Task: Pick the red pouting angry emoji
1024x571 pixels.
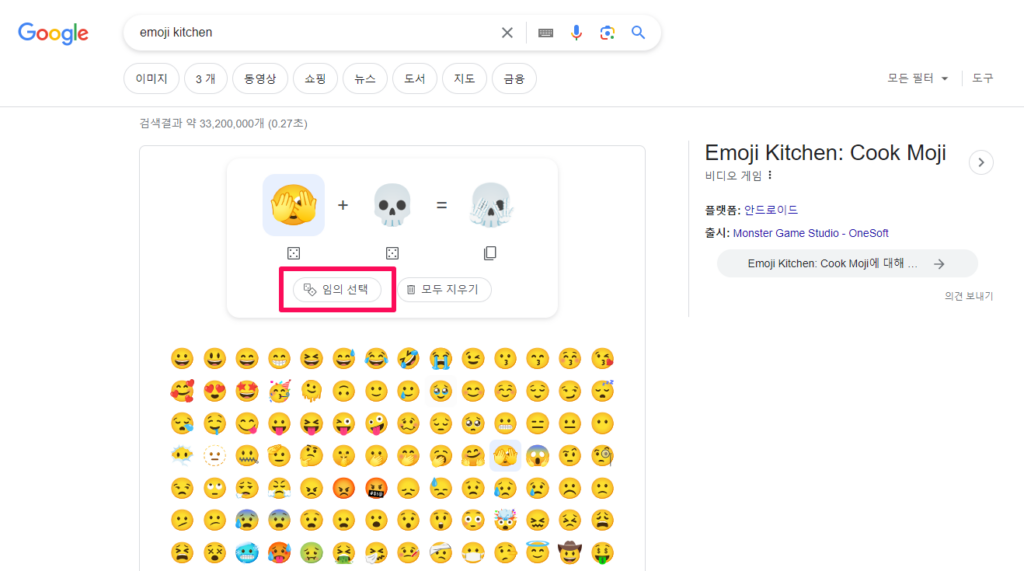Action: [x=344, y=488]
